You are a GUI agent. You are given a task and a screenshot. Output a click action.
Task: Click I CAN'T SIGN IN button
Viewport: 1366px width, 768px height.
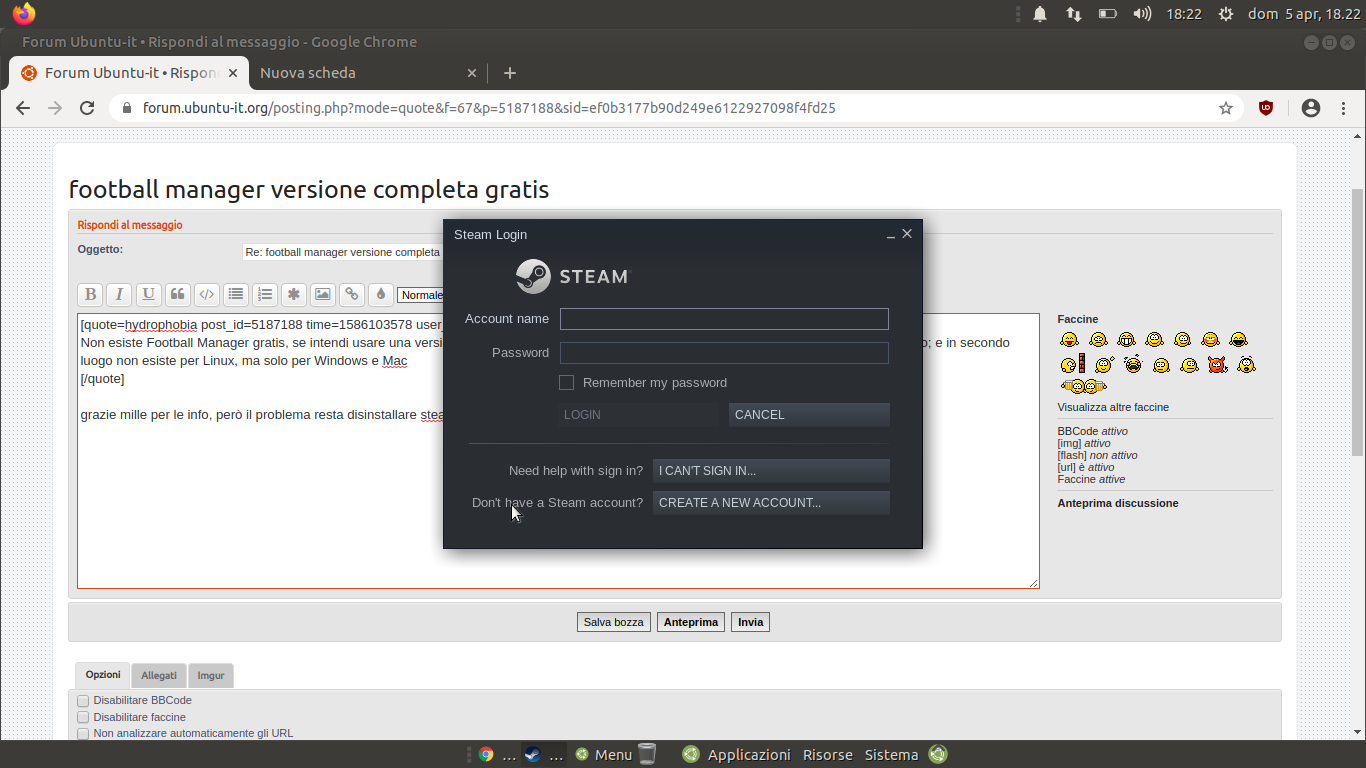[x=771, y=471]
